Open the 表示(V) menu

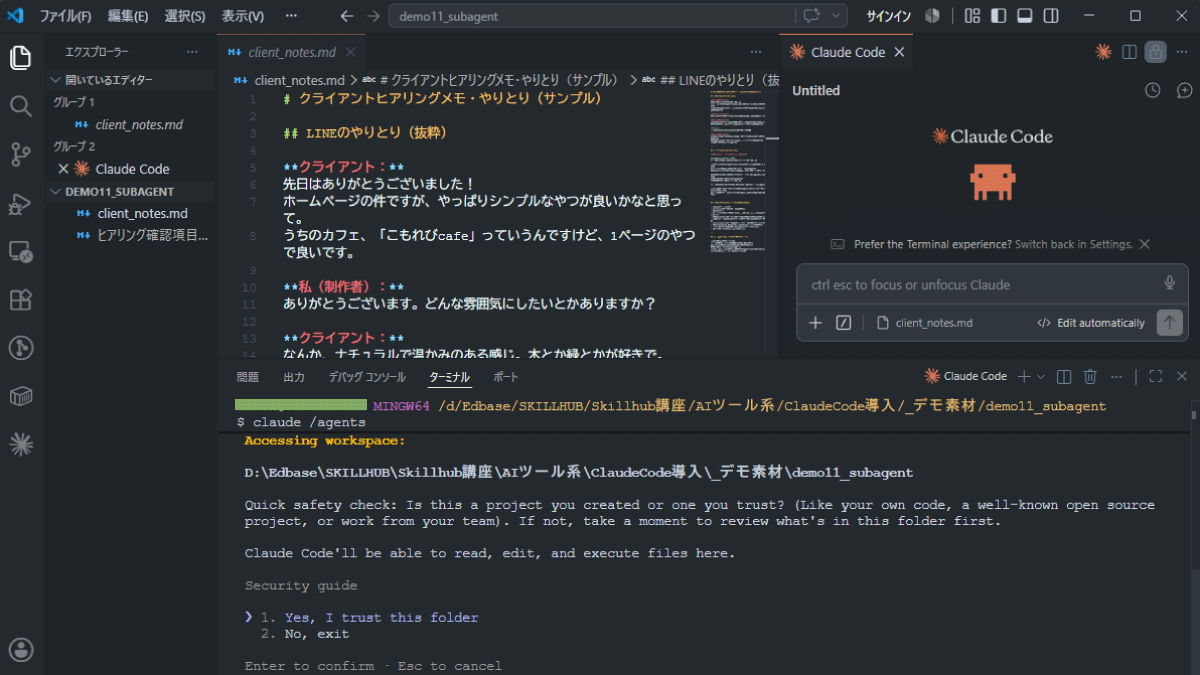tap(243, 16)
